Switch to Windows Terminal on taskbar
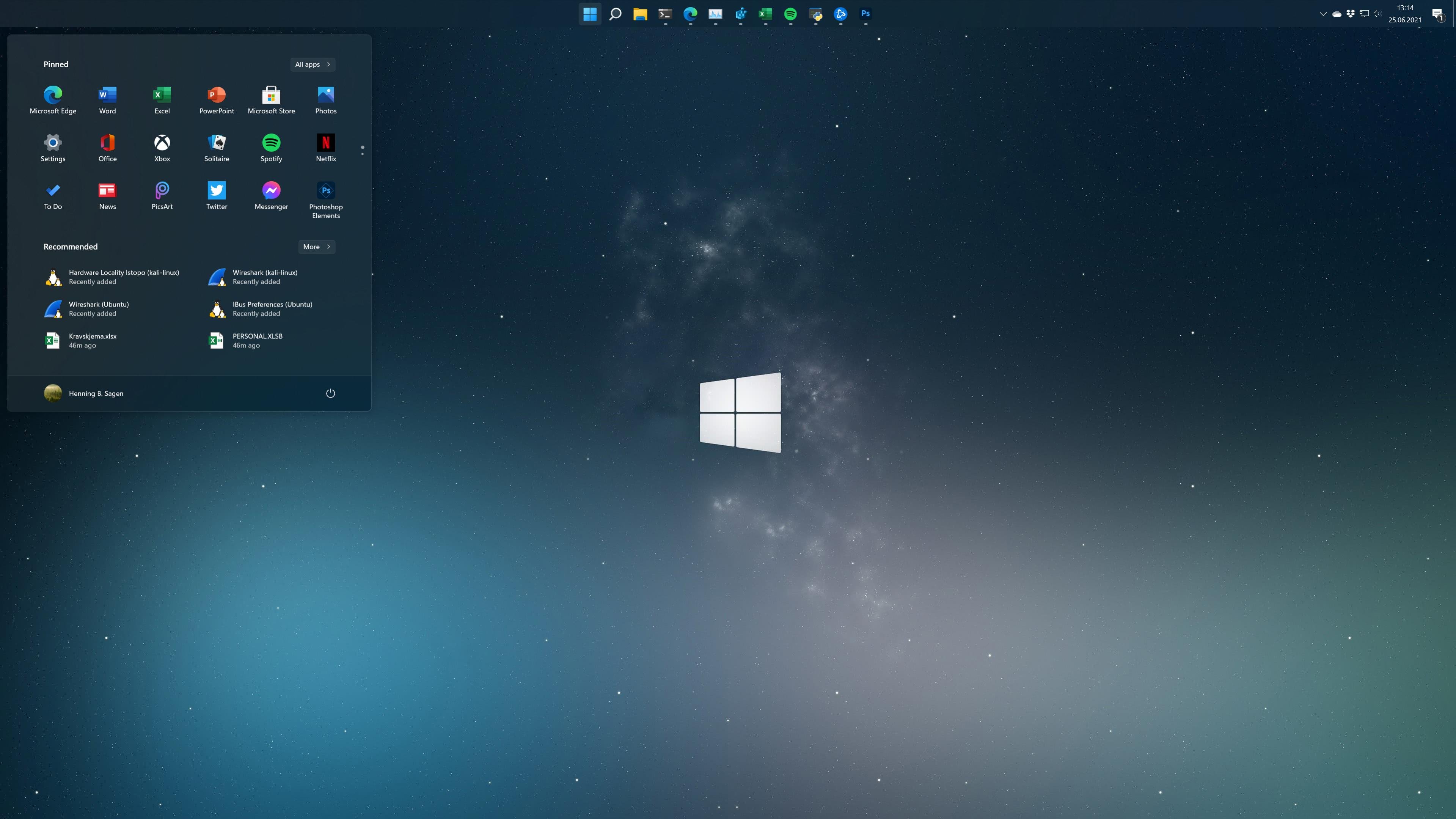 [x=665, y=14]
